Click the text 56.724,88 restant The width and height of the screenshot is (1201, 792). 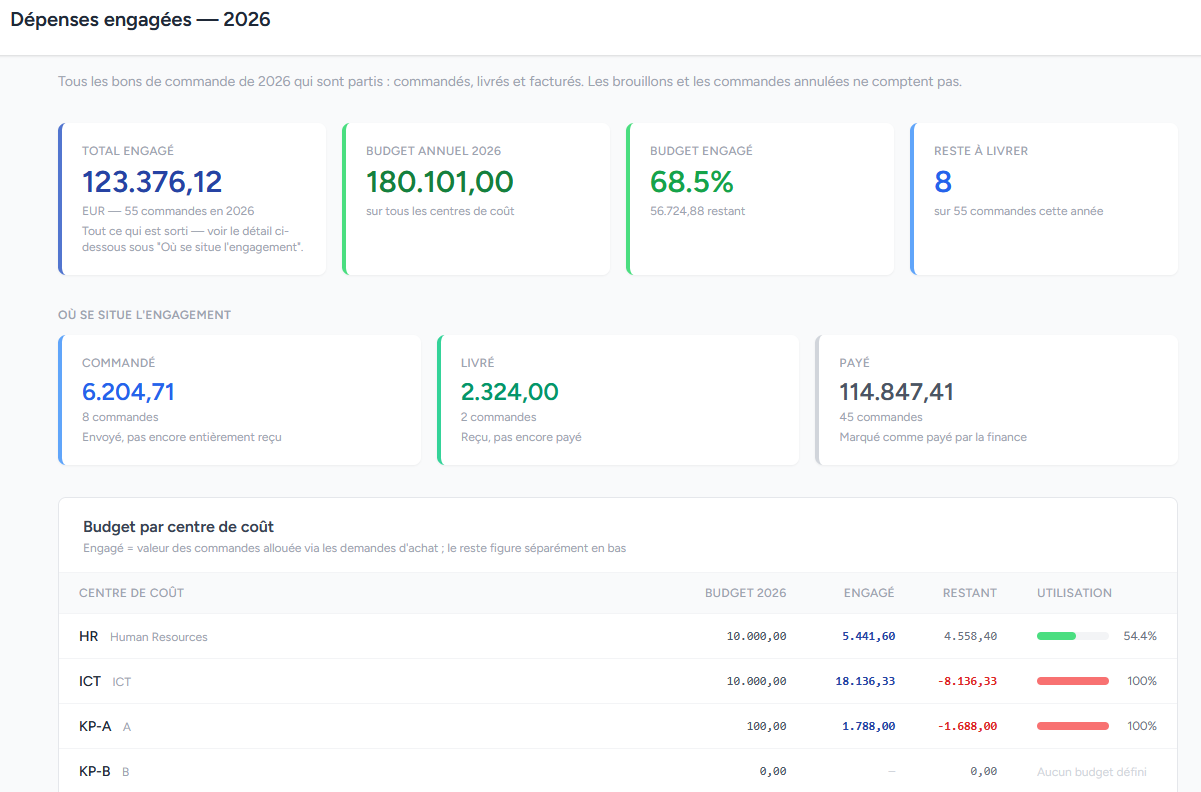pyautogui.click(x=697, y=211)
